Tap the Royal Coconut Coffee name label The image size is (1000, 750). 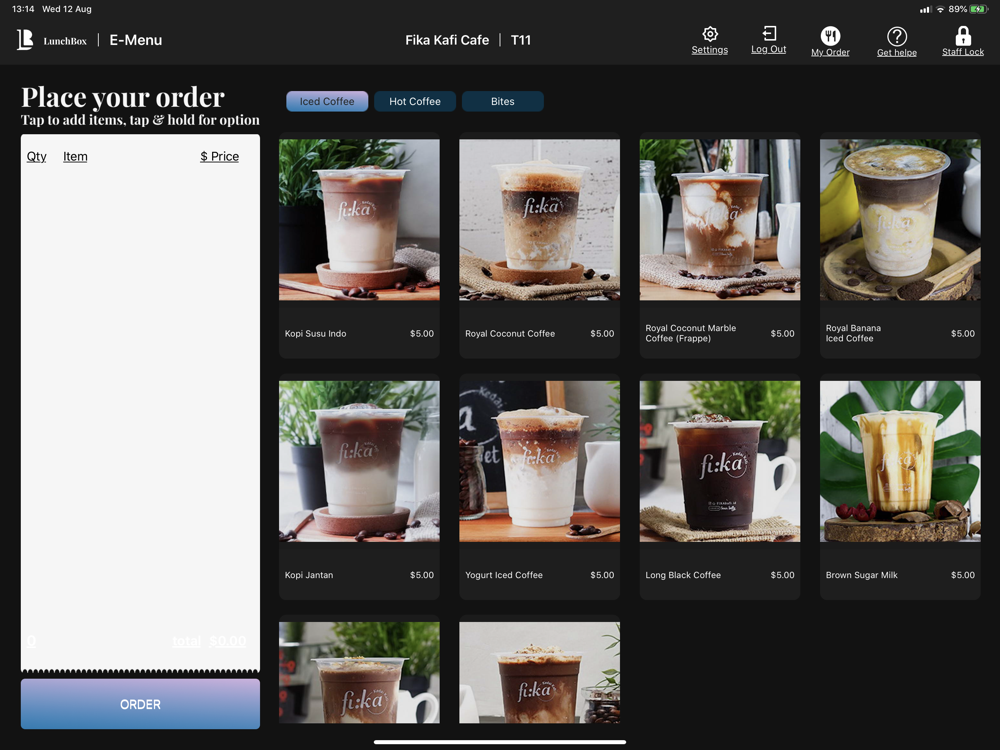510,334
